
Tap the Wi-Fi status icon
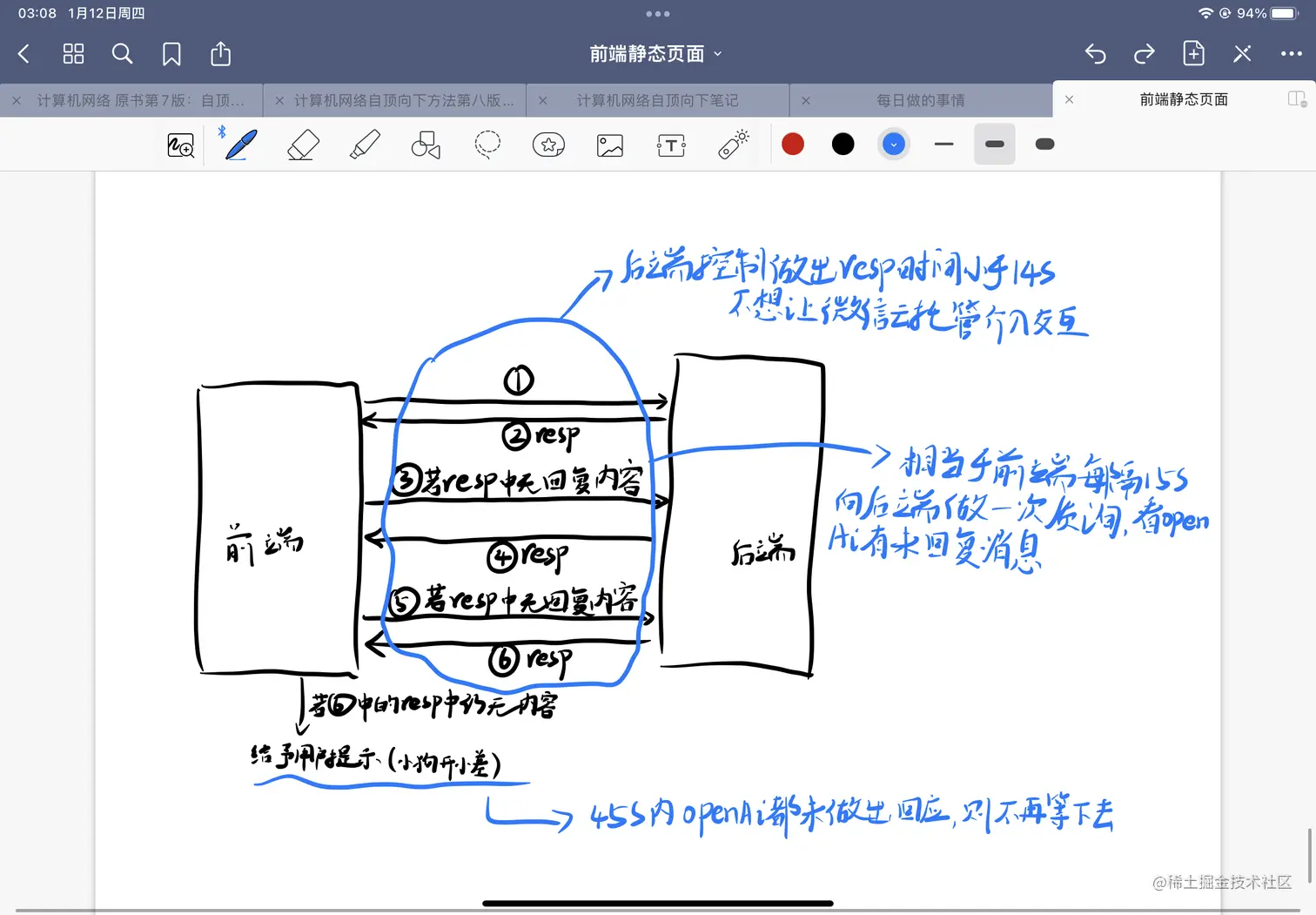1205,14
